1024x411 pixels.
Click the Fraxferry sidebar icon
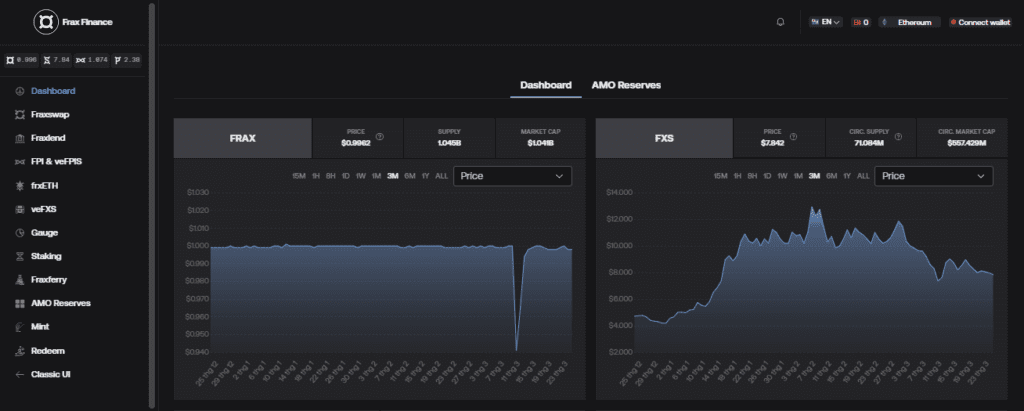(20, 280)
